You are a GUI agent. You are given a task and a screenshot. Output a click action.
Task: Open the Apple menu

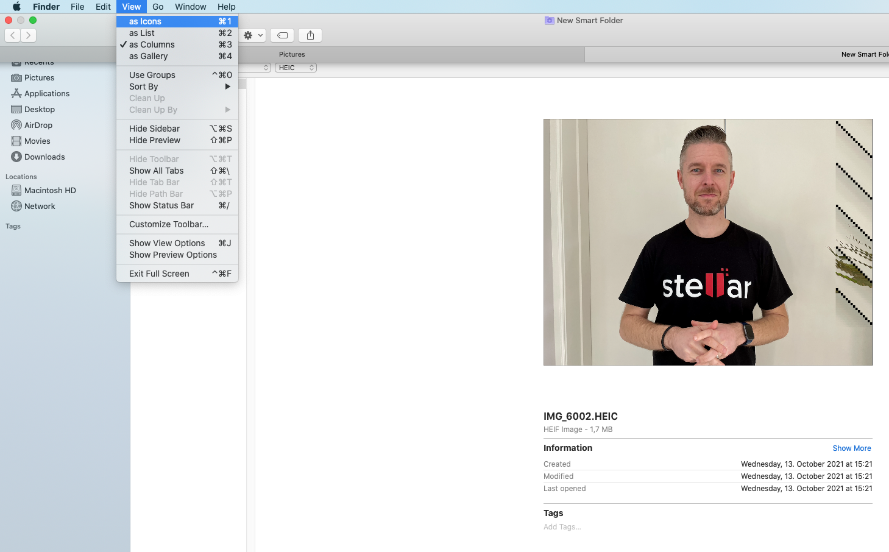(x=16, y=7)
